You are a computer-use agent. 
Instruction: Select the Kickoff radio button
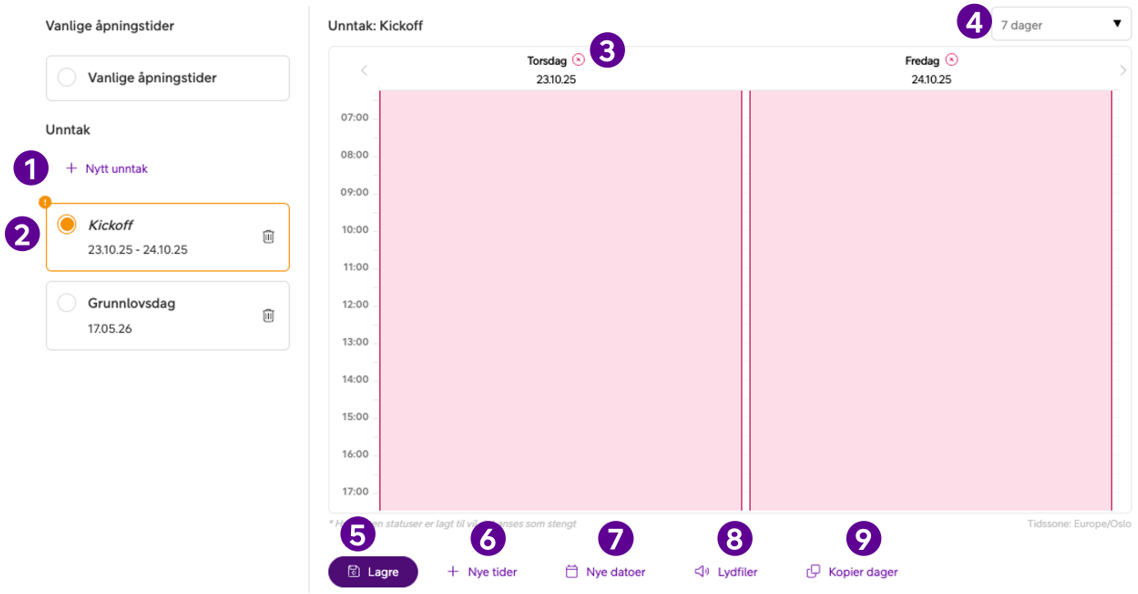click(x=67, y=225)
